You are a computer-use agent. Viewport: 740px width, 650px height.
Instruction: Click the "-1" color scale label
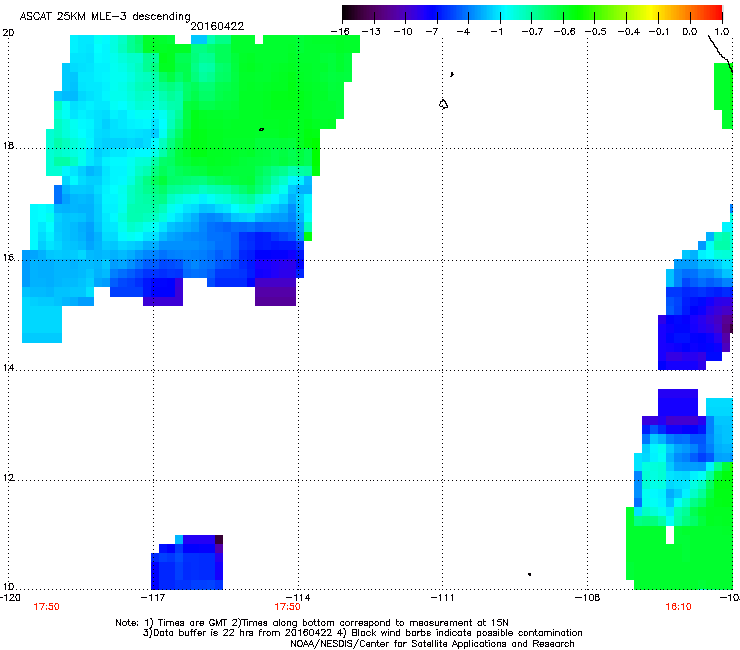(496, 32)
